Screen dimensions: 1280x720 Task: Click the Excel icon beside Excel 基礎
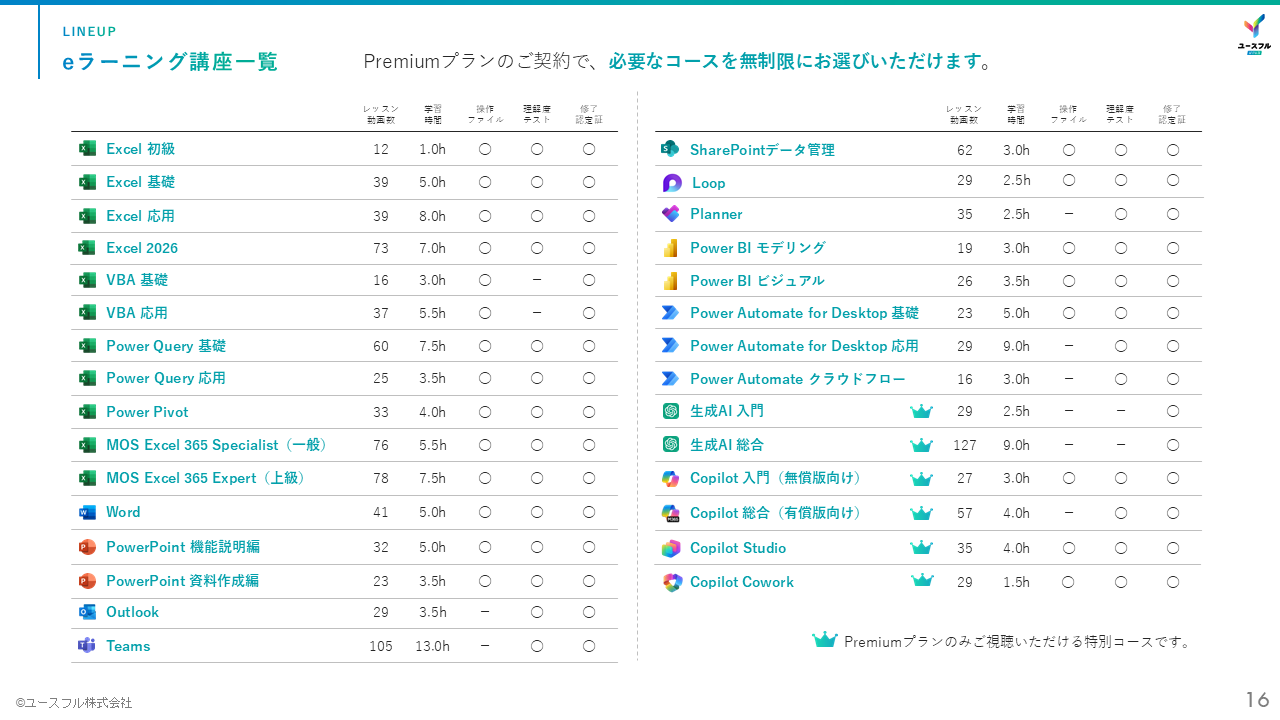click(x=88, y=182)
